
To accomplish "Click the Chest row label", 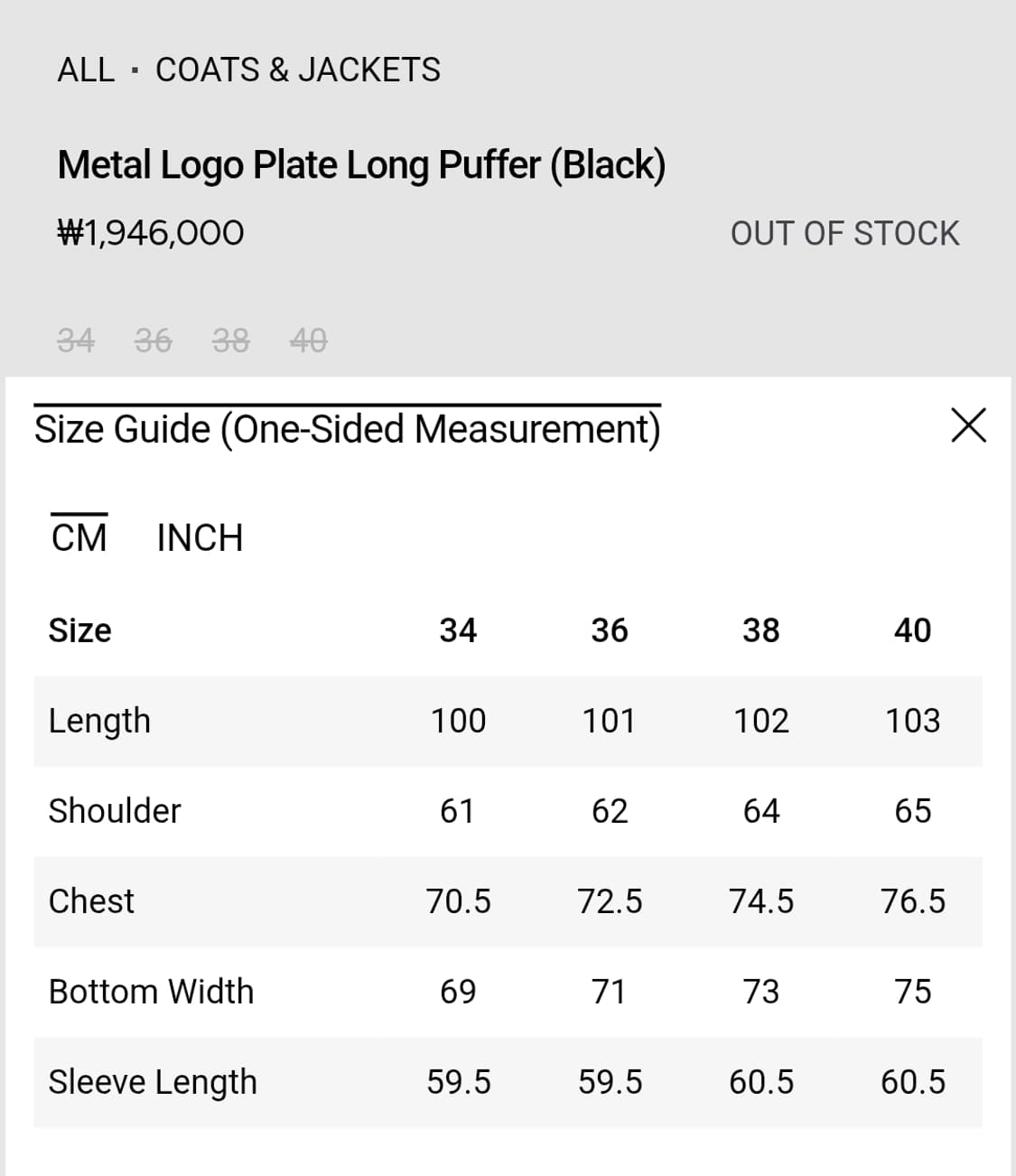I will (91, 901).
